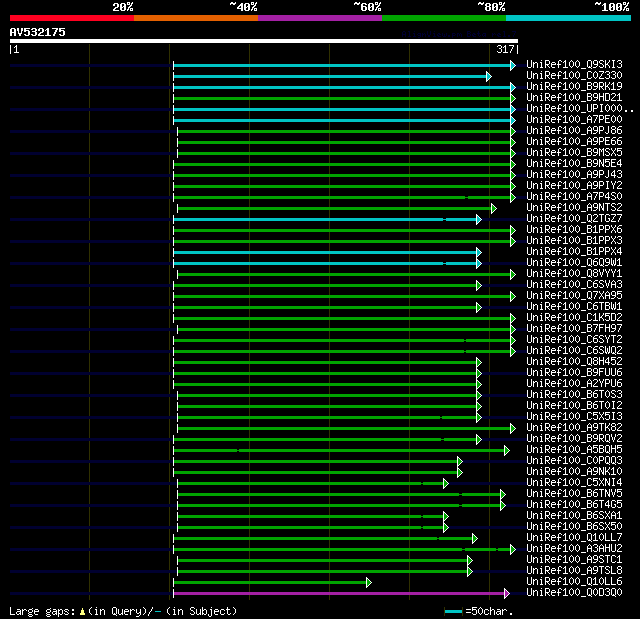The image size is (640, 619).
Task: Select the UniRef100_B6T0S3 hit
Action: click(x=574, y=395)
